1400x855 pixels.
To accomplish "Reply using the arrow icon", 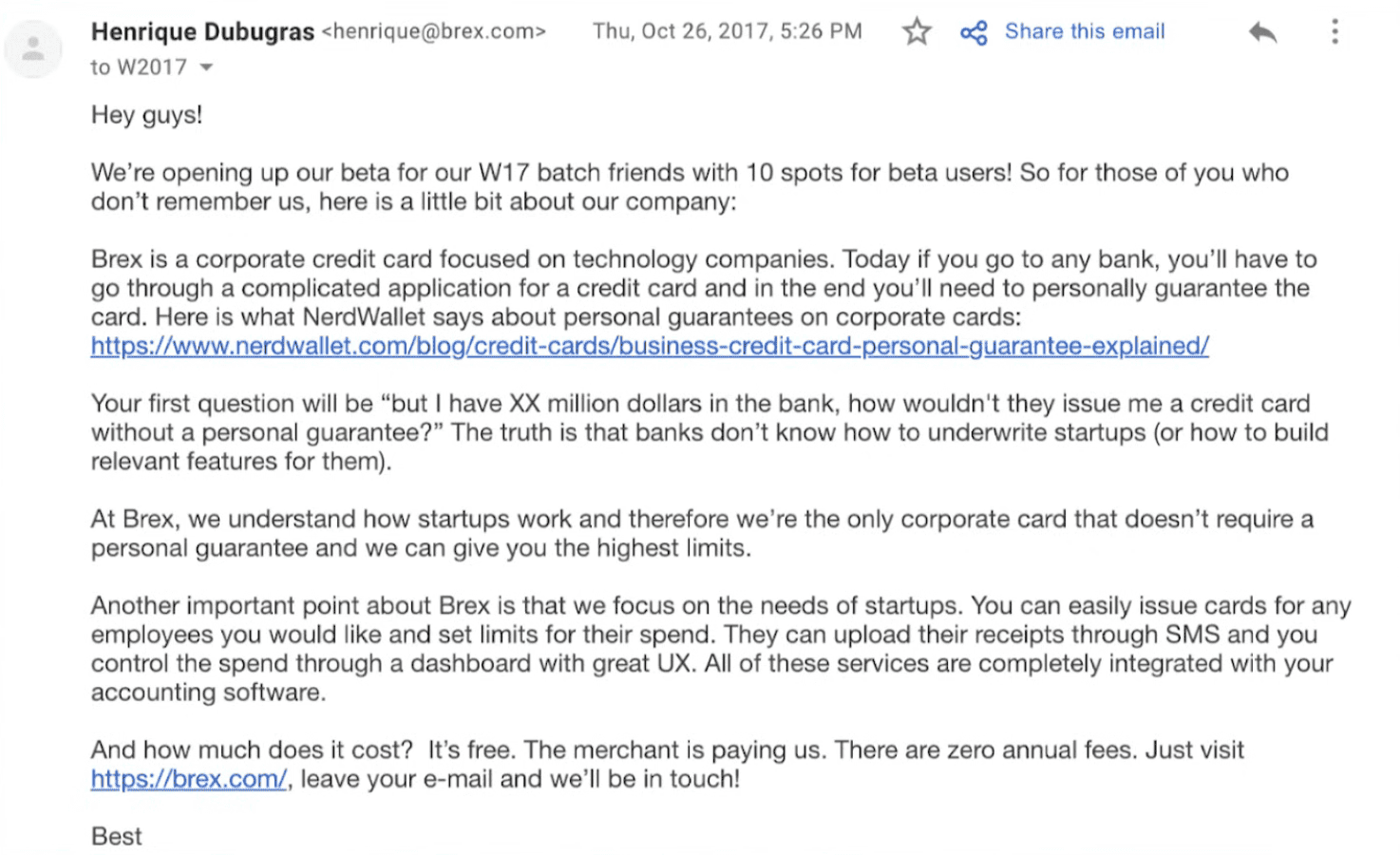I will pos(1262,32).
